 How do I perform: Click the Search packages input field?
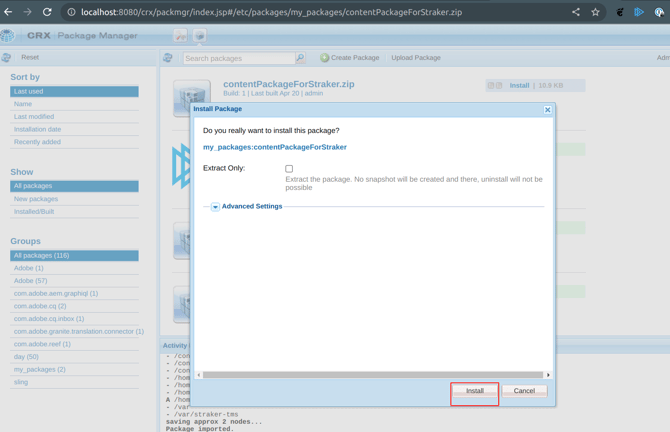coord(238,58)
